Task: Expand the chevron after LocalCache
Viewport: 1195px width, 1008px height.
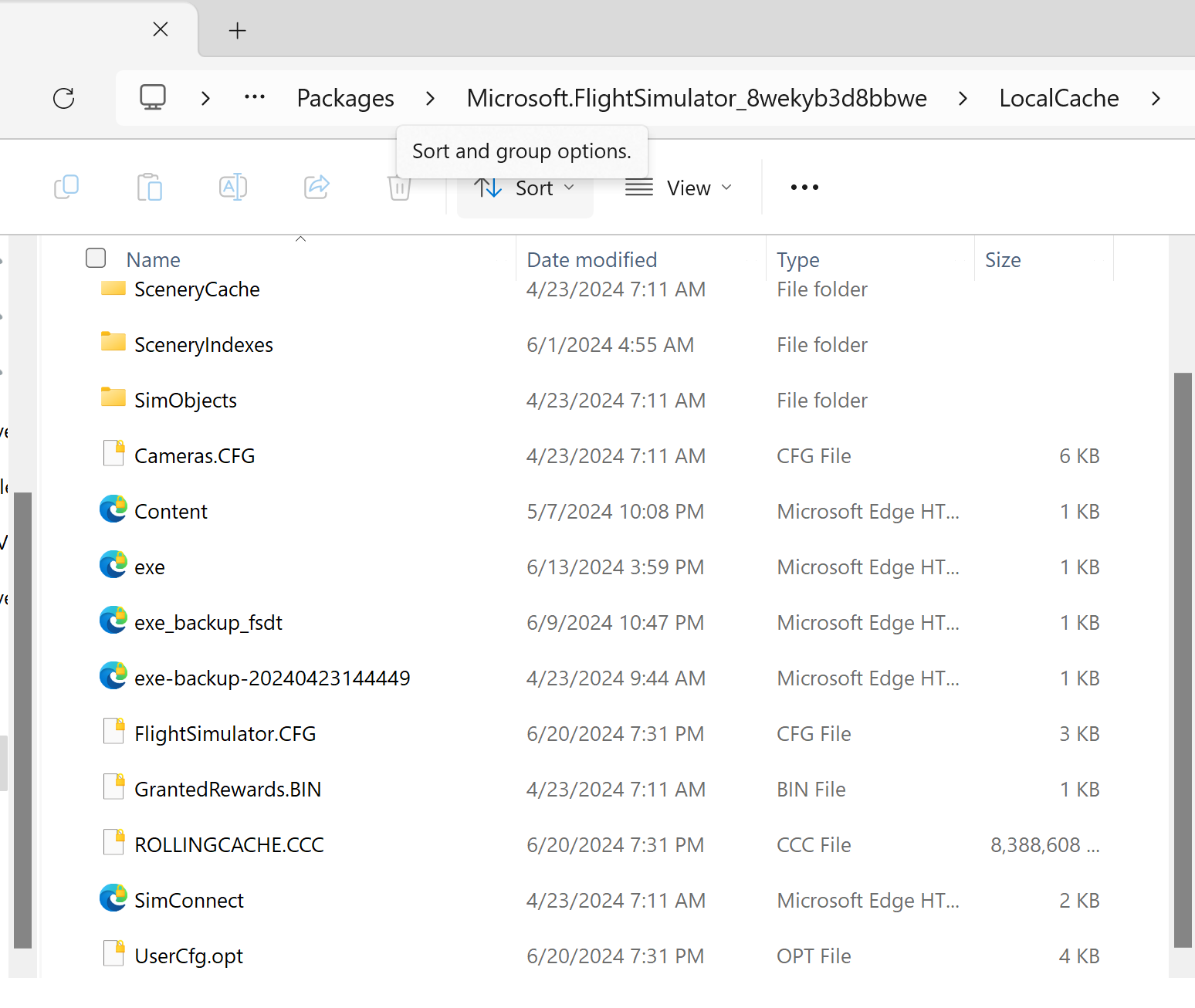Action: 1156,98
